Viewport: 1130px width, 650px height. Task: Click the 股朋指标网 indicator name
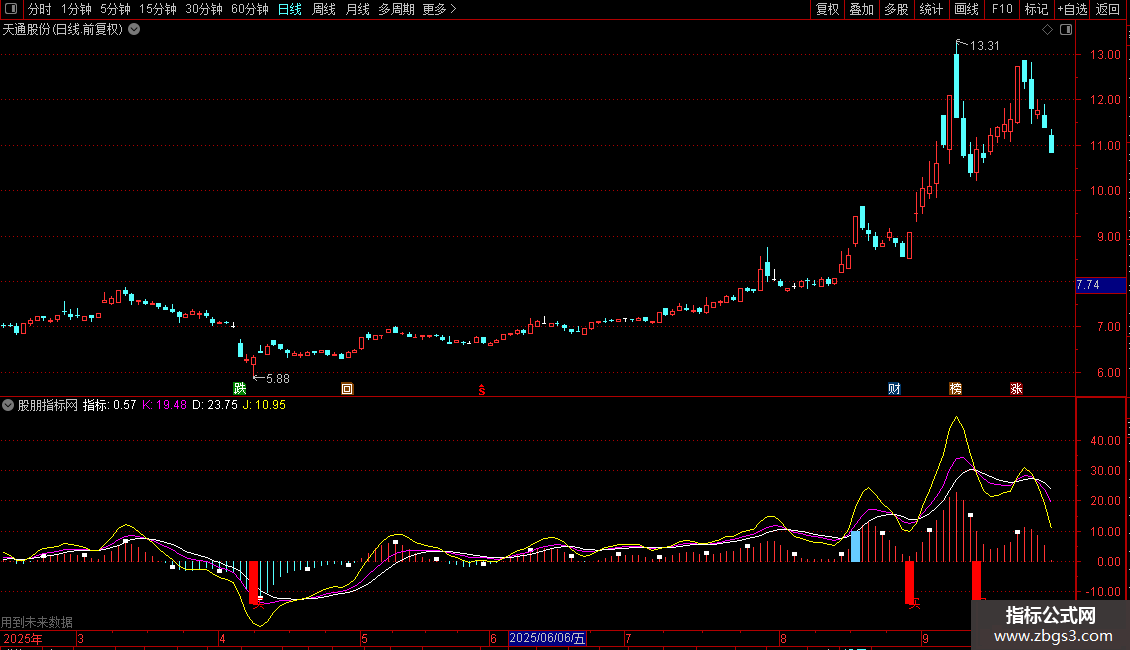click(x=48, y=405)
